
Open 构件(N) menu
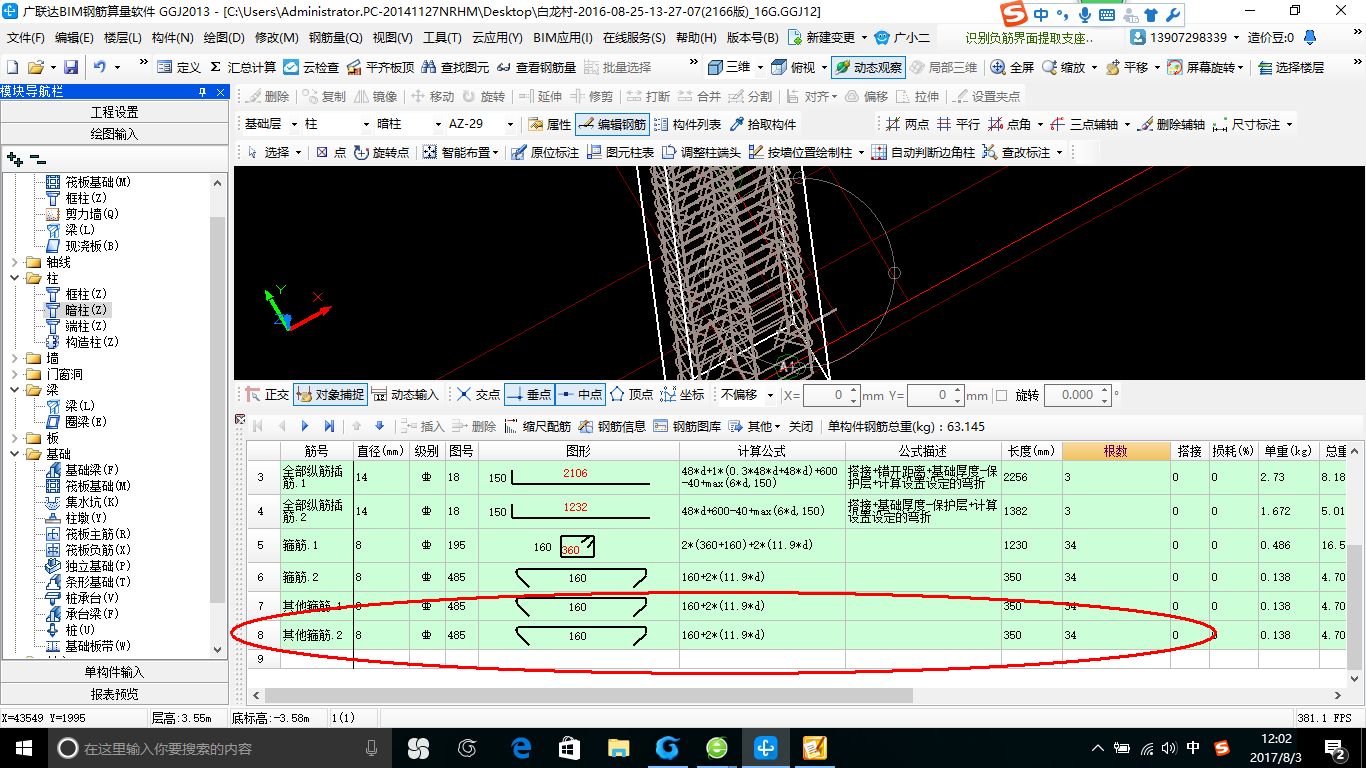click(172, 38)
